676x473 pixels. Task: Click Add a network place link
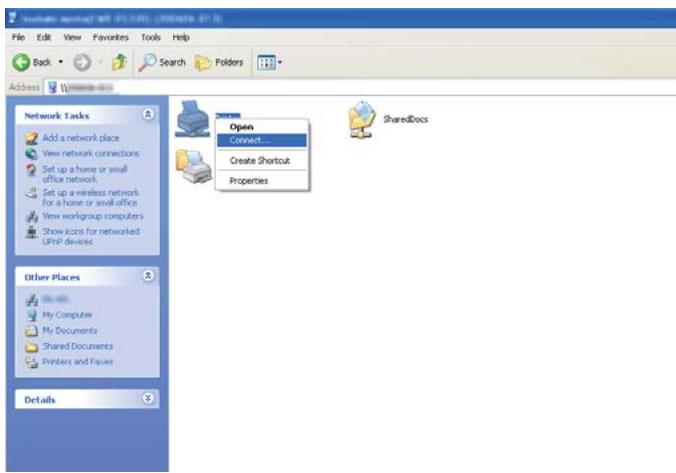(x=81, y=138)
